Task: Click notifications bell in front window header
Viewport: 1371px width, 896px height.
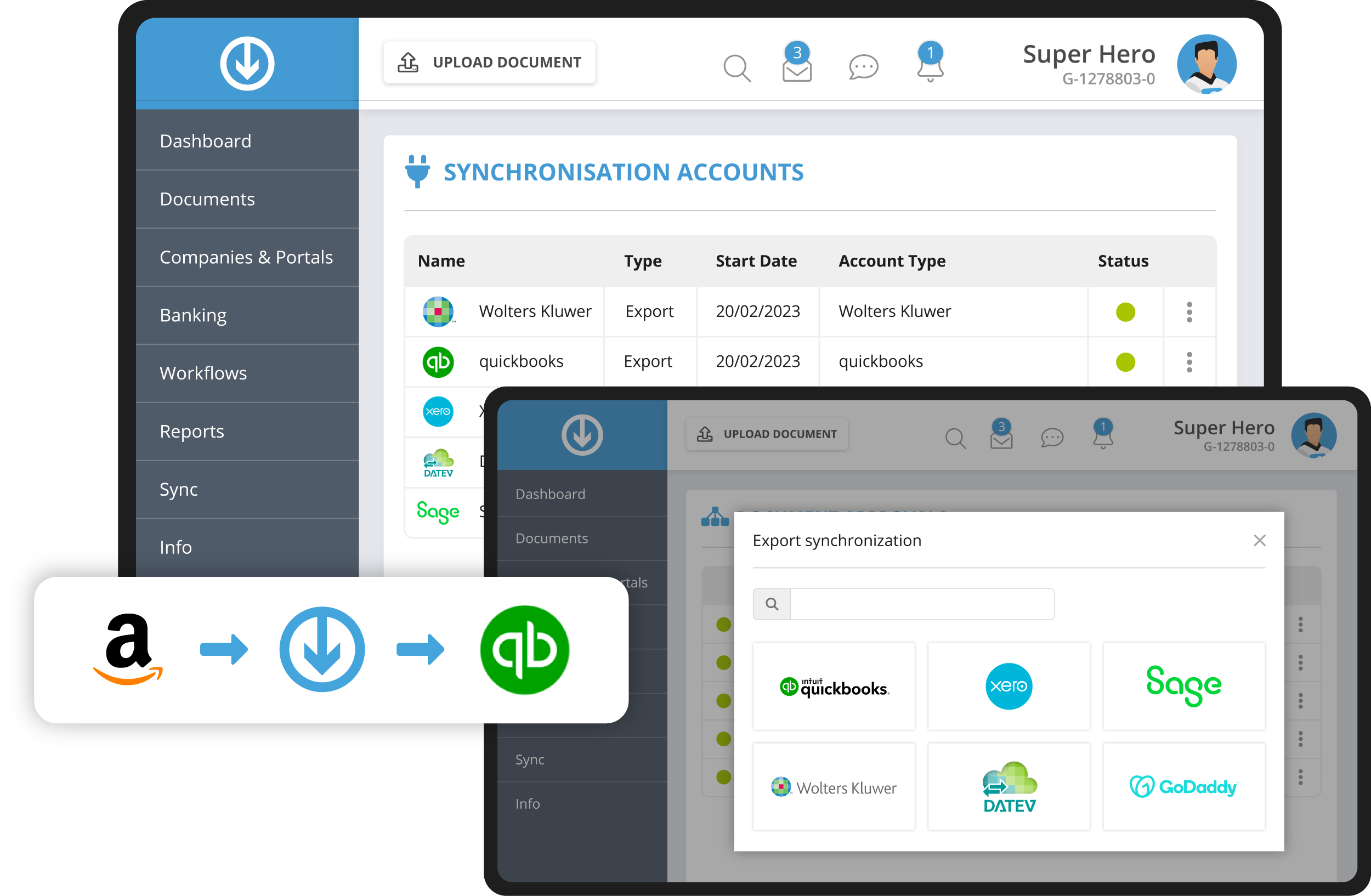Action: (1103, 435)
